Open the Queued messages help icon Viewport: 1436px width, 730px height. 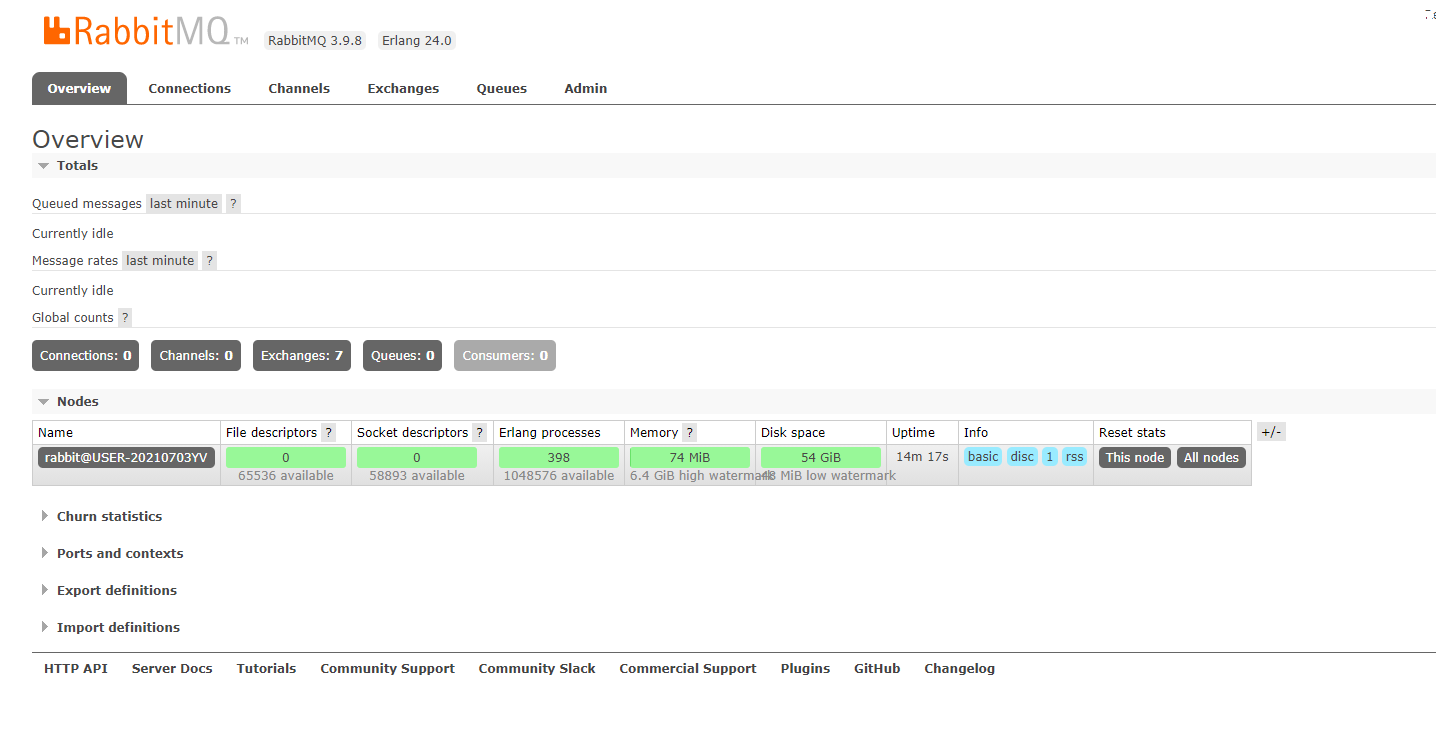[233, 204]
